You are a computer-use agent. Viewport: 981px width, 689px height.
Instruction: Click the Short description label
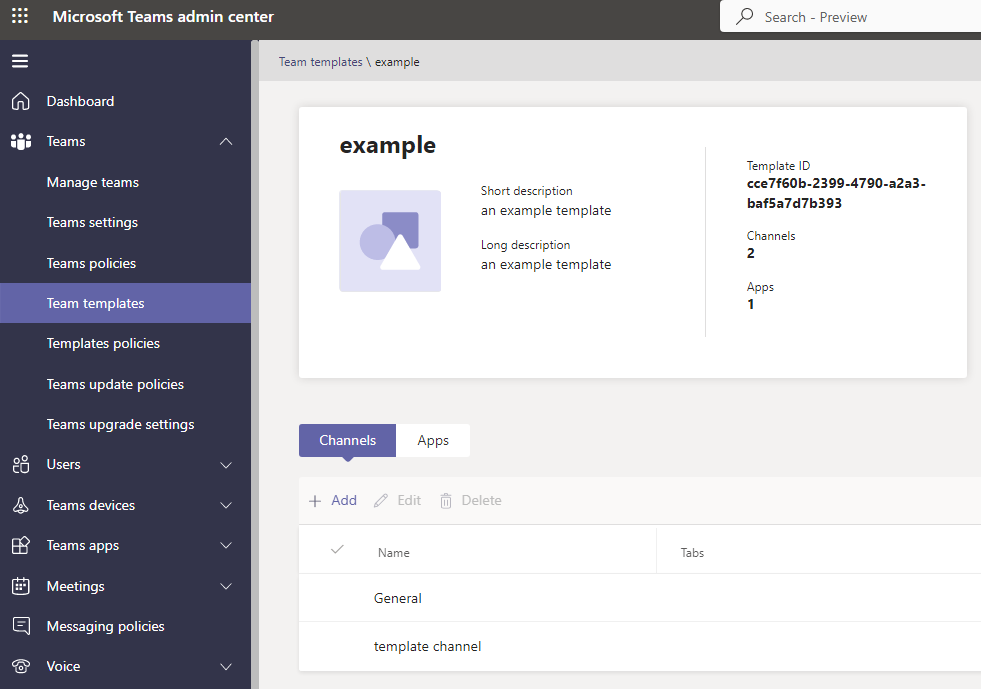tap(526, 191)
